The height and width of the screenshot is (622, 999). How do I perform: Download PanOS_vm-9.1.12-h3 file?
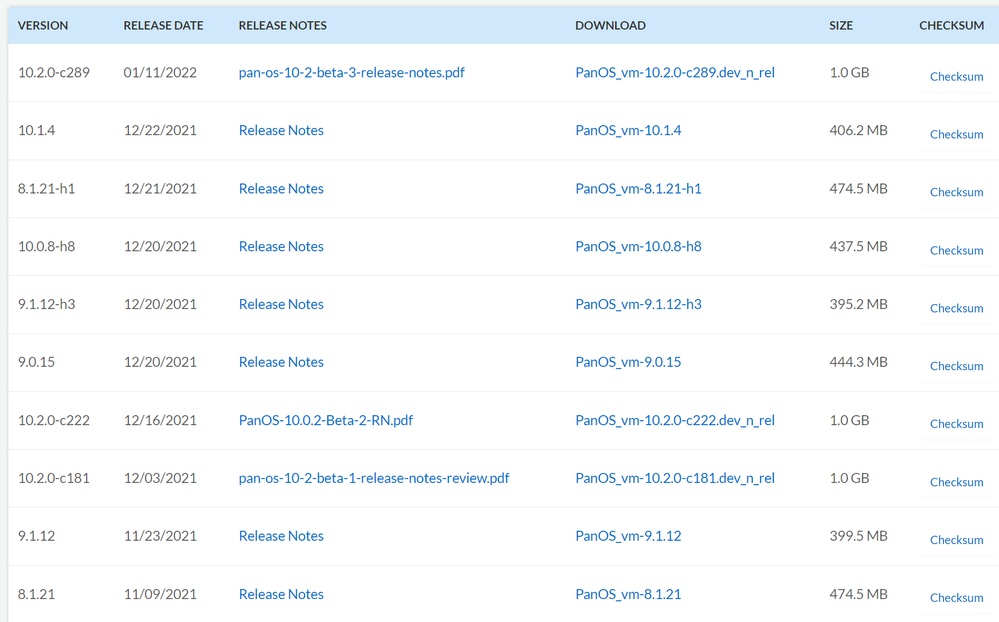coord(638,305)
